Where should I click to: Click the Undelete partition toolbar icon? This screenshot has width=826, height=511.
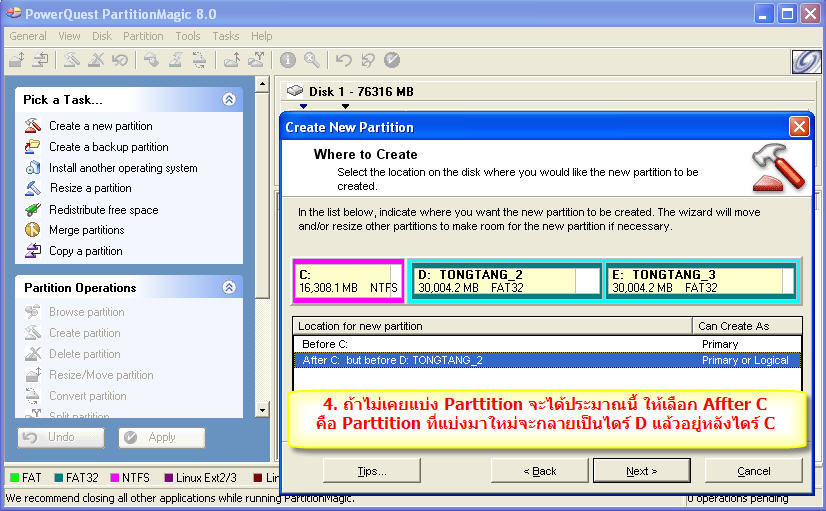coord(120,60)
